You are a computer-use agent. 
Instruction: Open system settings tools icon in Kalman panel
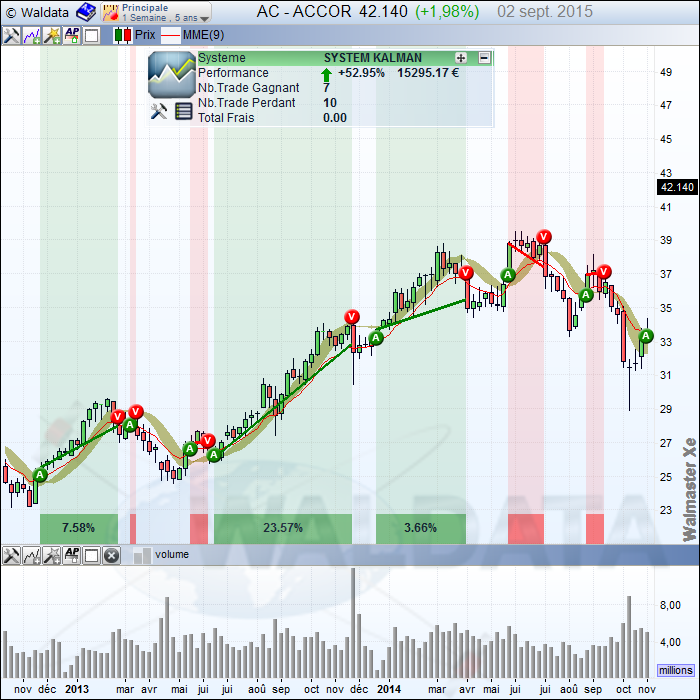tap(158, 111)
